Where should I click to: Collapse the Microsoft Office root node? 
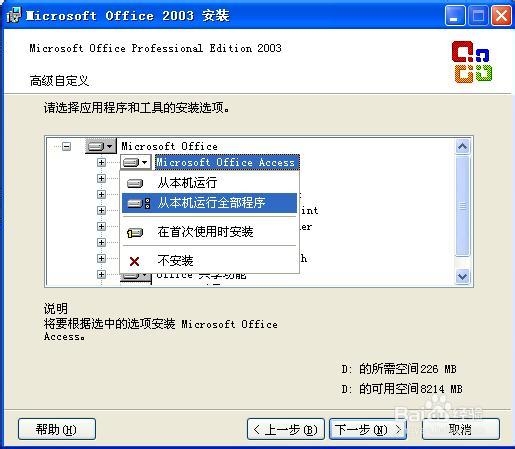click(67, 146)
